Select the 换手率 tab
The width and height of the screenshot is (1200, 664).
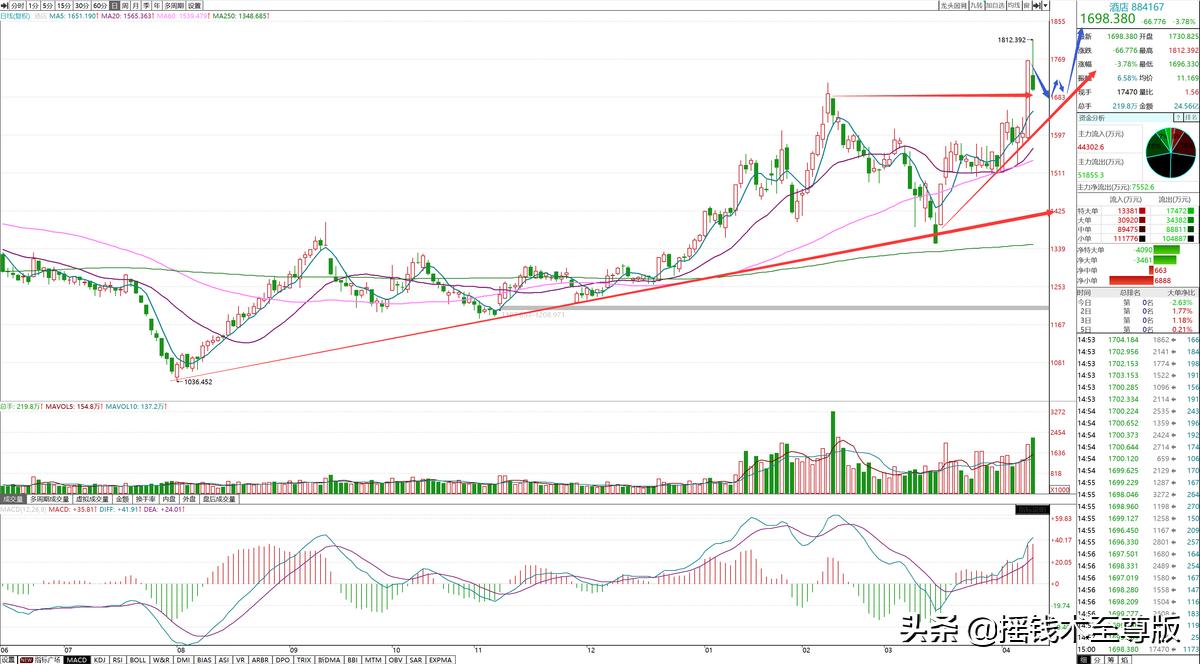point(146,498)
